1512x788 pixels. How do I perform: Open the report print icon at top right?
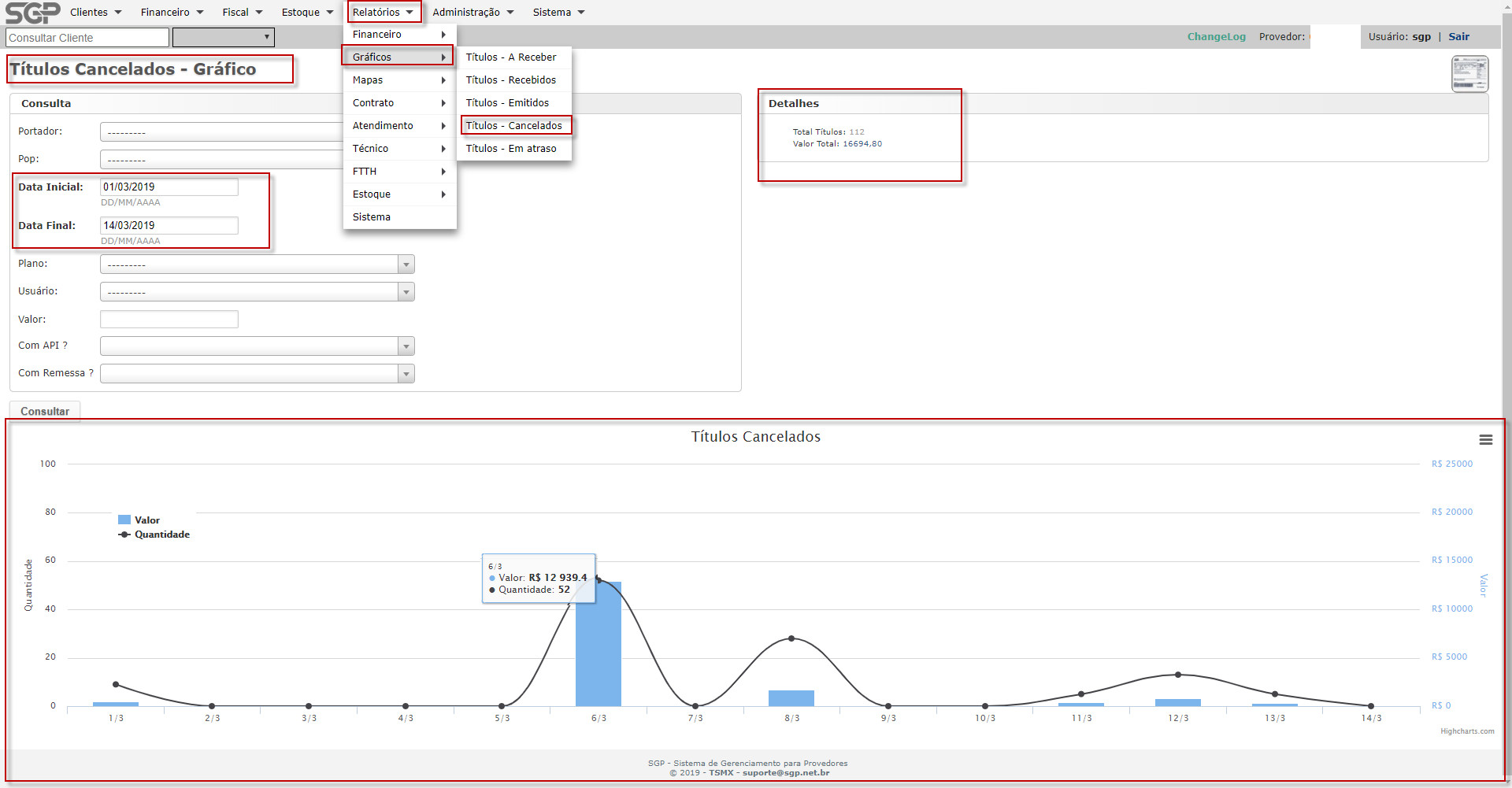click(x=1469, y=74)
